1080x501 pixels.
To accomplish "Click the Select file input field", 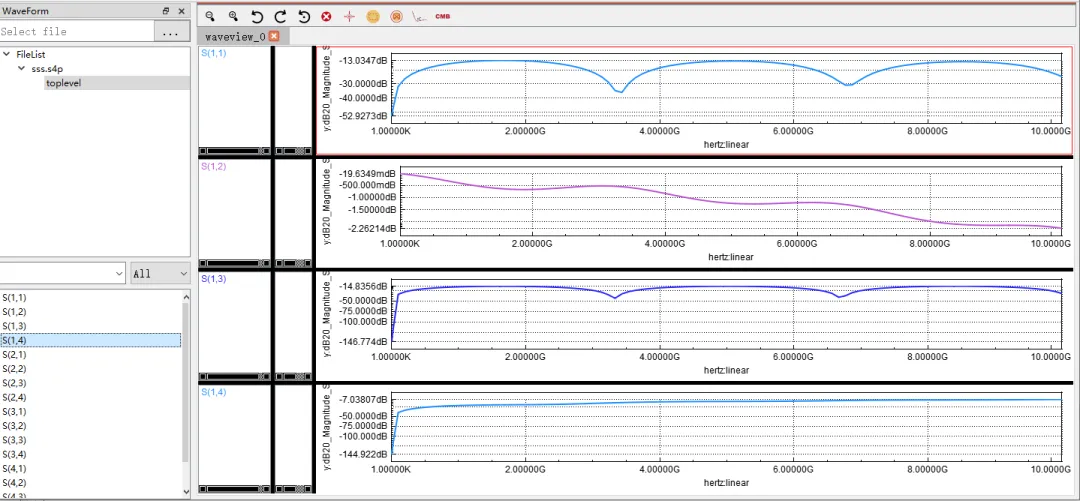I will pos(76,31).
